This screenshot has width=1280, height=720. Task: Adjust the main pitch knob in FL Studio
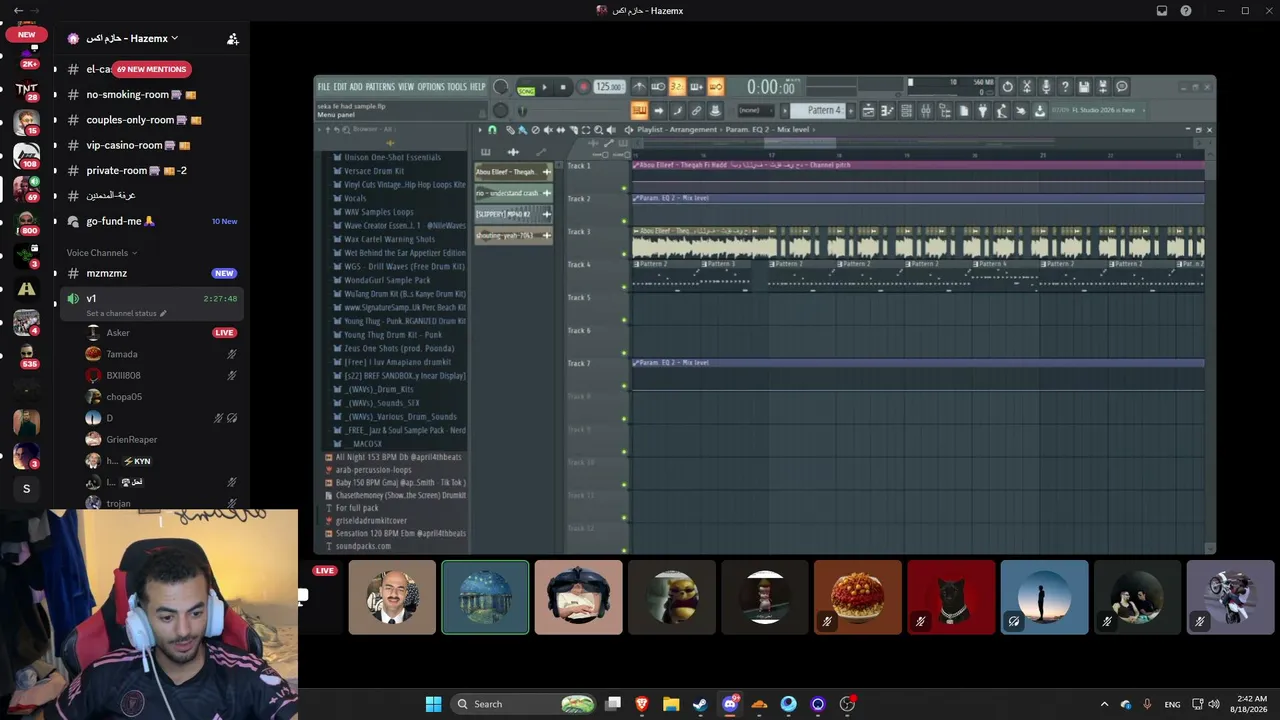[x=501, y=111]
